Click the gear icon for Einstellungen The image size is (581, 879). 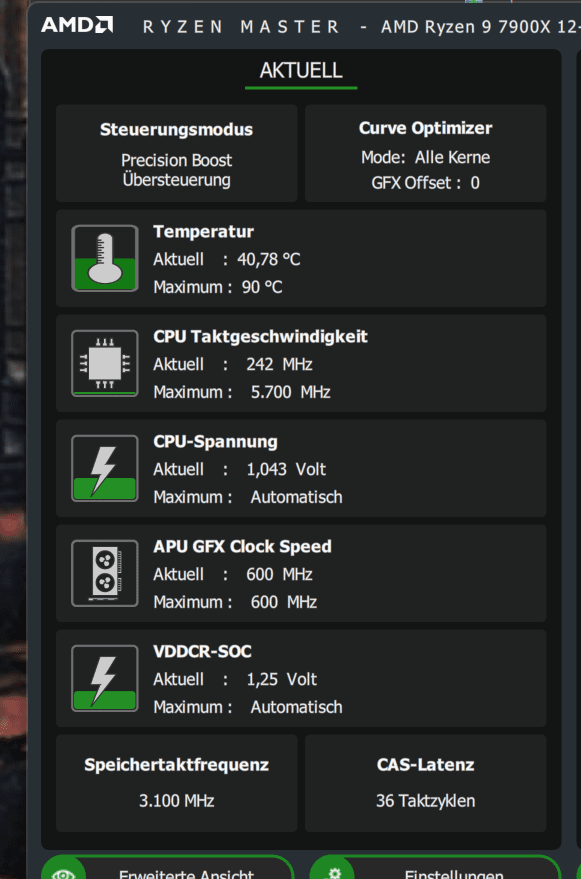333,873
